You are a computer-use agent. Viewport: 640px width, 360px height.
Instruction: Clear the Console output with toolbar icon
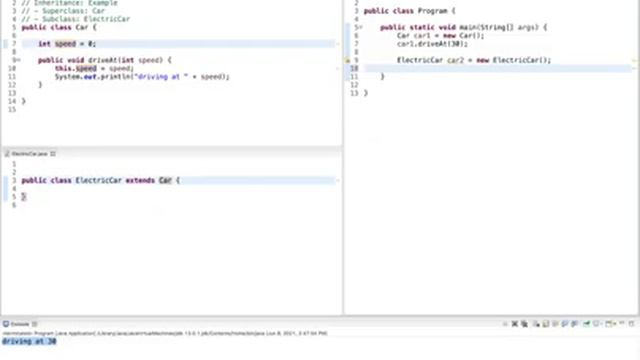point(536,324)
